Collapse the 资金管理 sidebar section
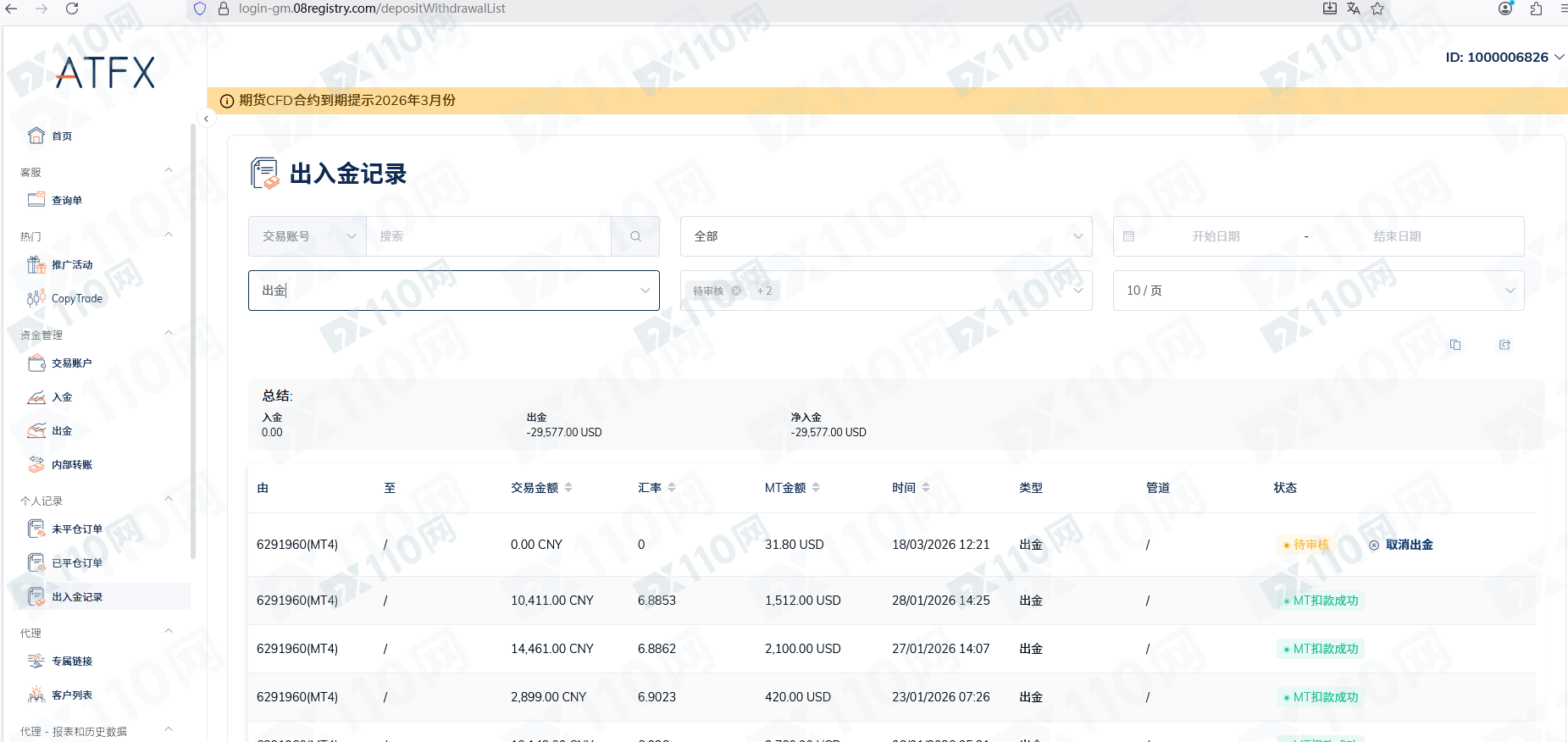The image size is (1568, 742). 169,334
